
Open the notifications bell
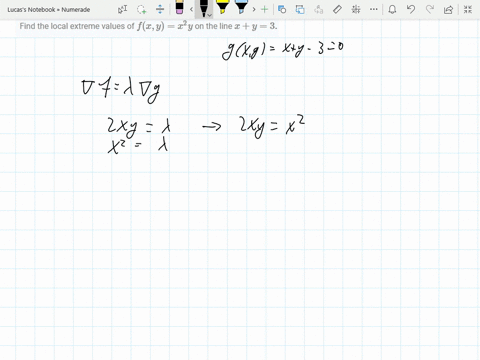392,9
